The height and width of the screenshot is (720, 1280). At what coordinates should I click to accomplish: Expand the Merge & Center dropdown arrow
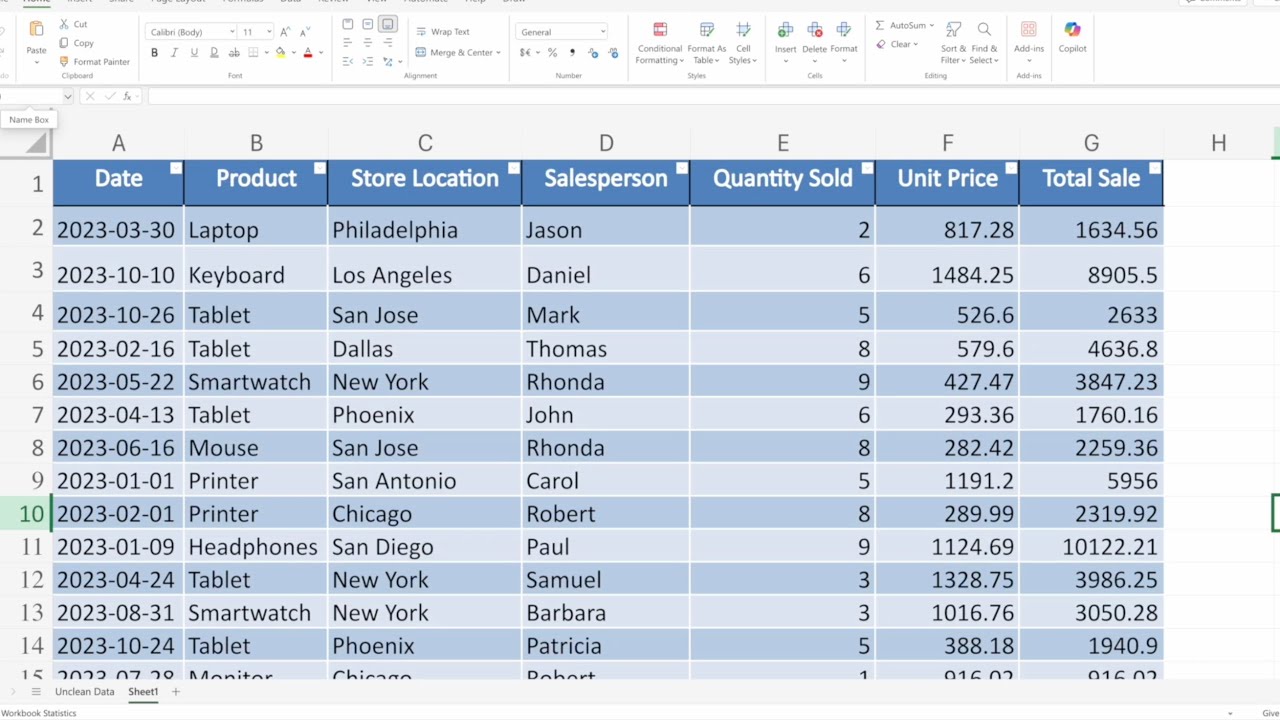pyautogui.click(x=498, y=53)
